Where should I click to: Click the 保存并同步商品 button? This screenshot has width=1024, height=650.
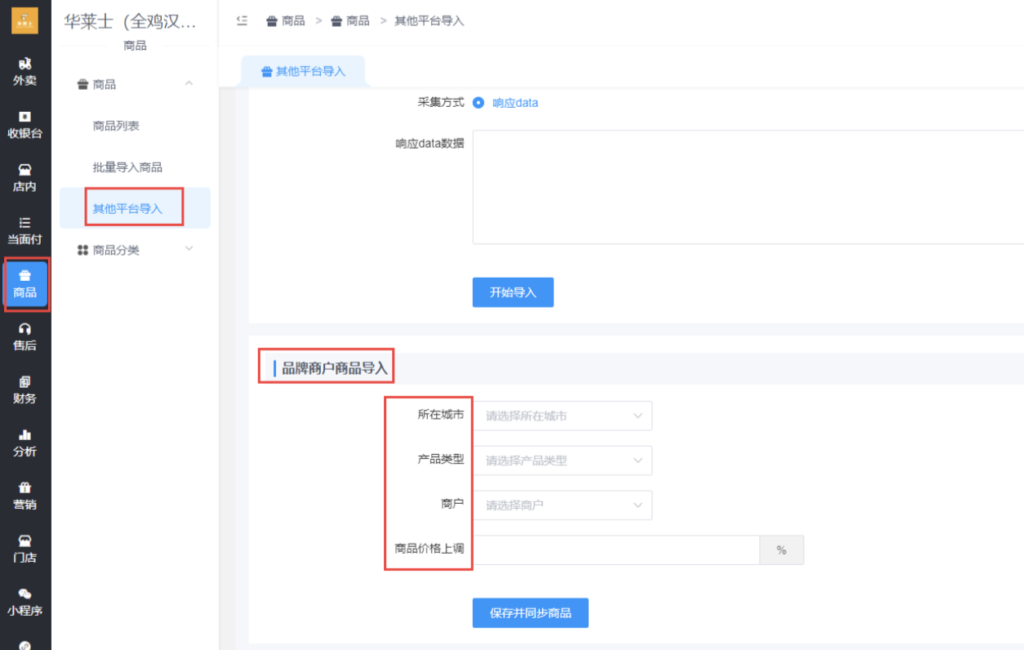[x=530, y=612]
